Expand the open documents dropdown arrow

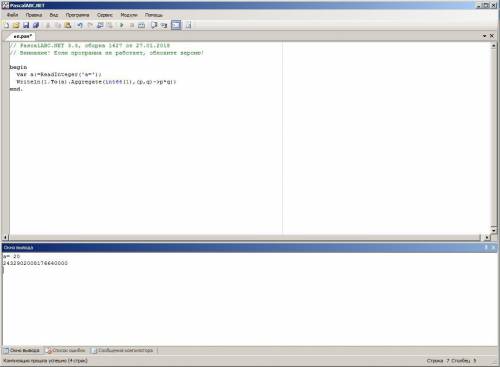(x=484, y=36)
